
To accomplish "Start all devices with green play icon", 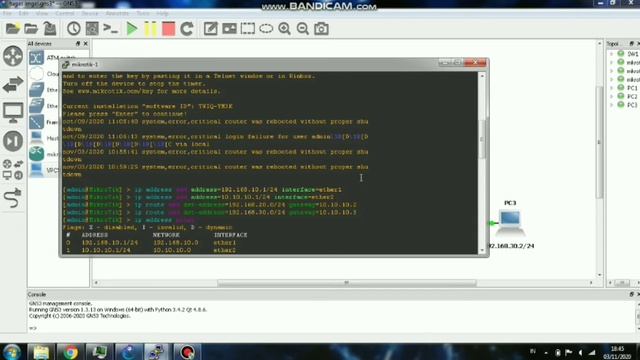I will click(131, 29).
